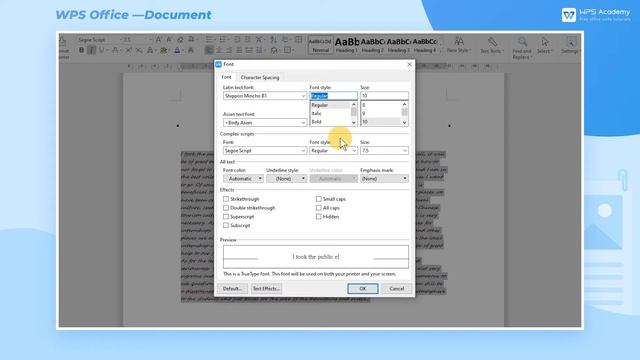Select Bold in the Font style list
Viewport: 640px width, 360px height.
[317, 122]
